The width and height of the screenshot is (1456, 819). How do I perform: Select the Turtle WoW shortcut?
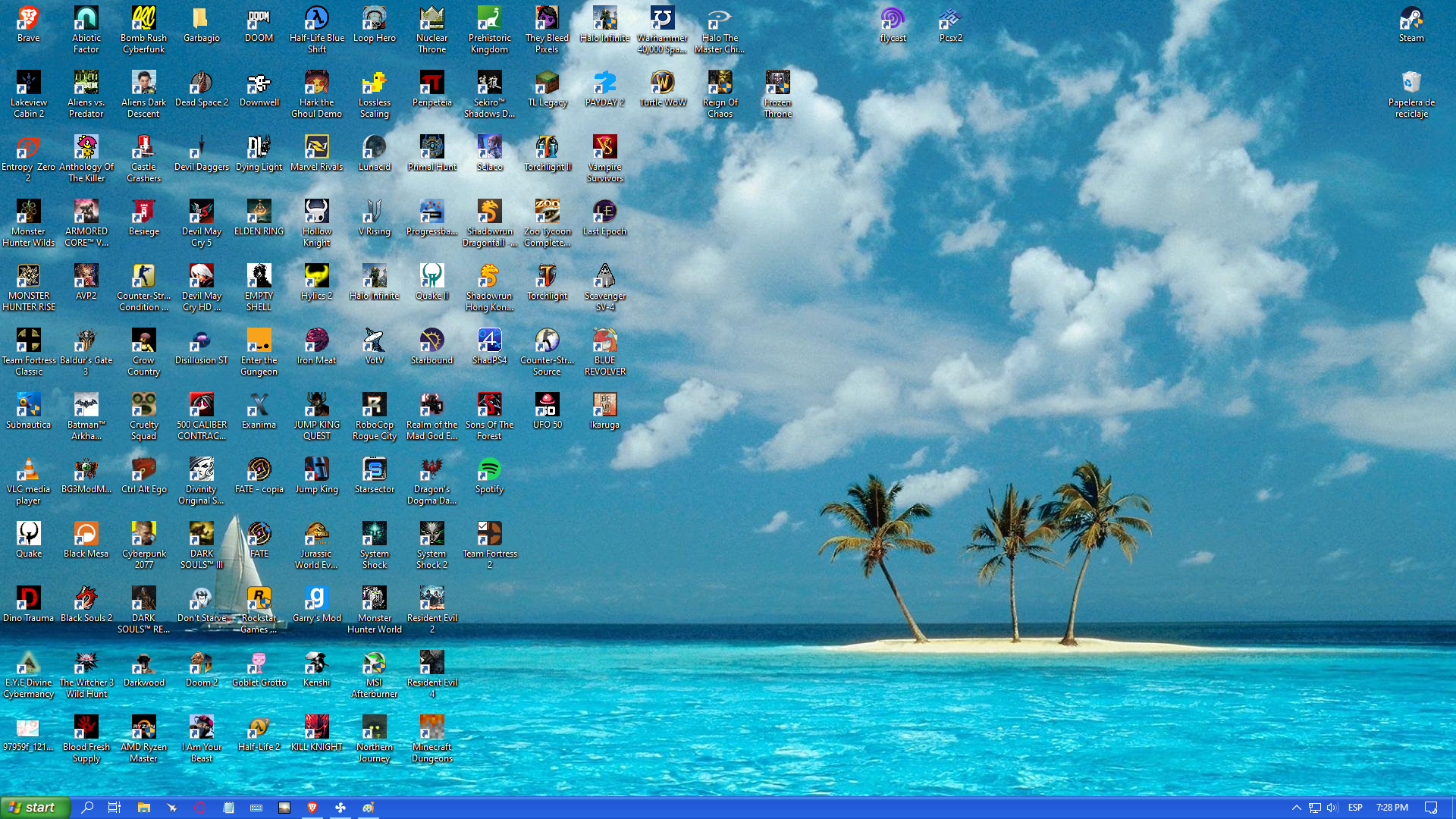pos(663,89)
